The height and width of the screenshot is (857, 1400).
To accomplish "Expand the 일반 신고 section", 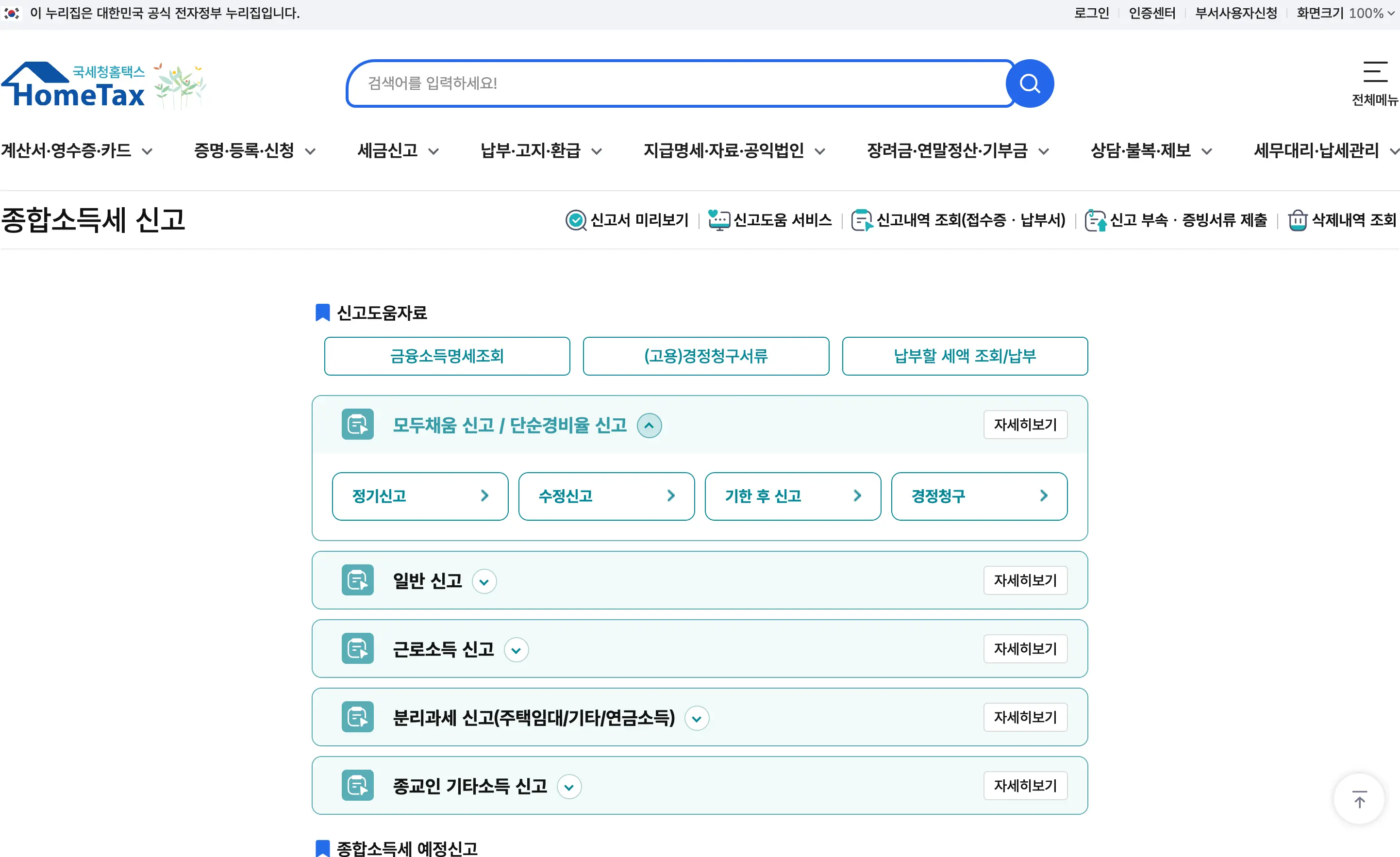I will point(484,581).
